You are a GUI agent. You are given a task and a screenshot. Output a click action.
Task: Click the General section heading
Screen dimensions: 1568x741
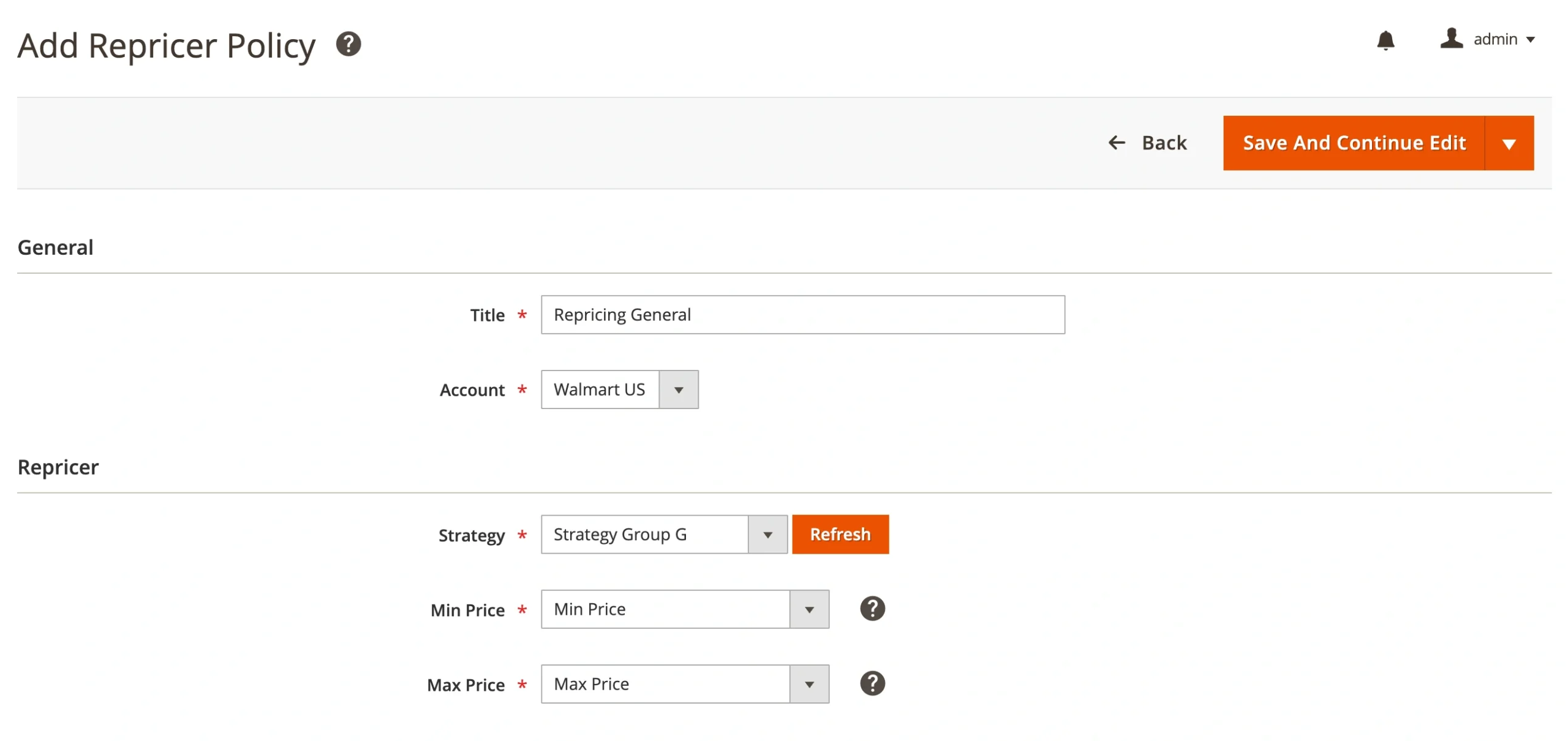click(55, 247)
